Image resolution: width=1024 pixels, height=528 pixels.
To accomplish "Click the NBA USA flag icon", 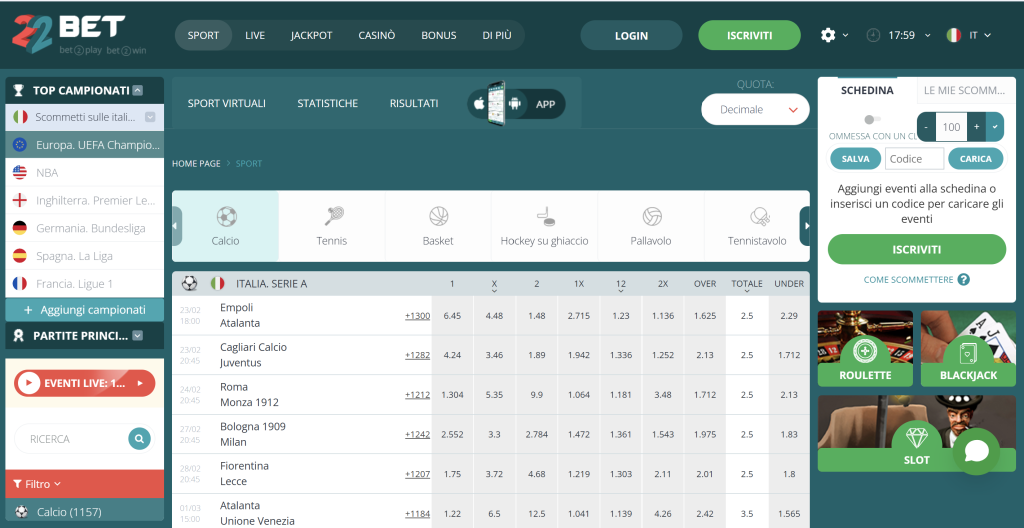I will (x=20, y=173).
